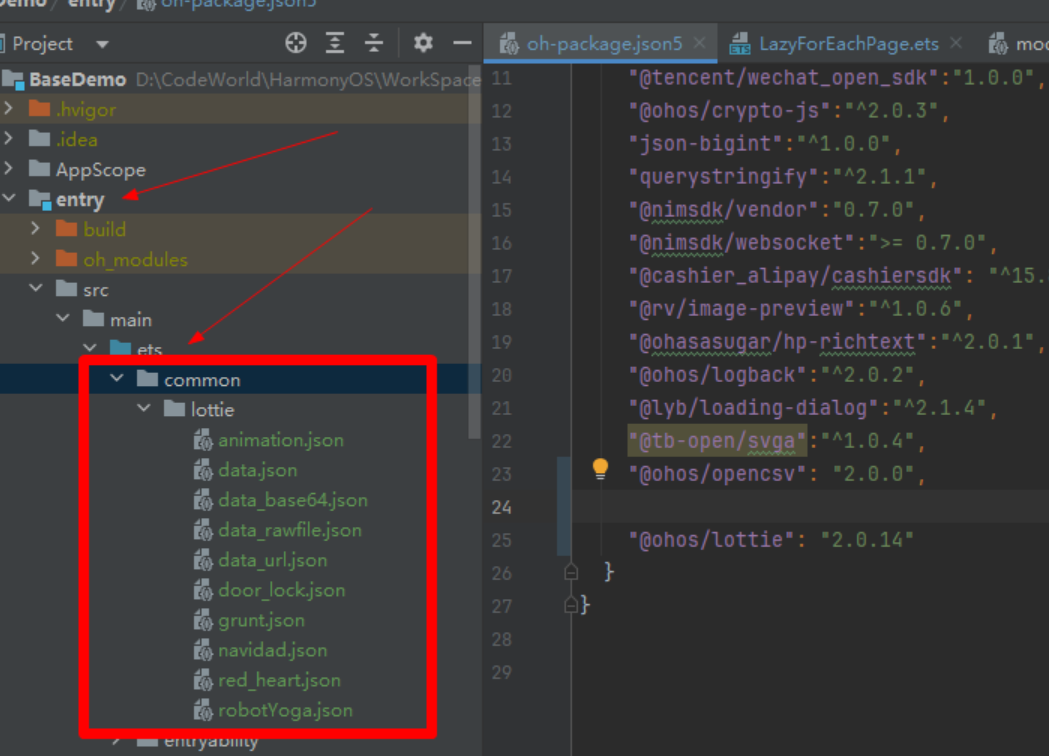The height and width of the screenshot is (756, 1049).
Task: Open project view settings gear
Action: (423, 43)
